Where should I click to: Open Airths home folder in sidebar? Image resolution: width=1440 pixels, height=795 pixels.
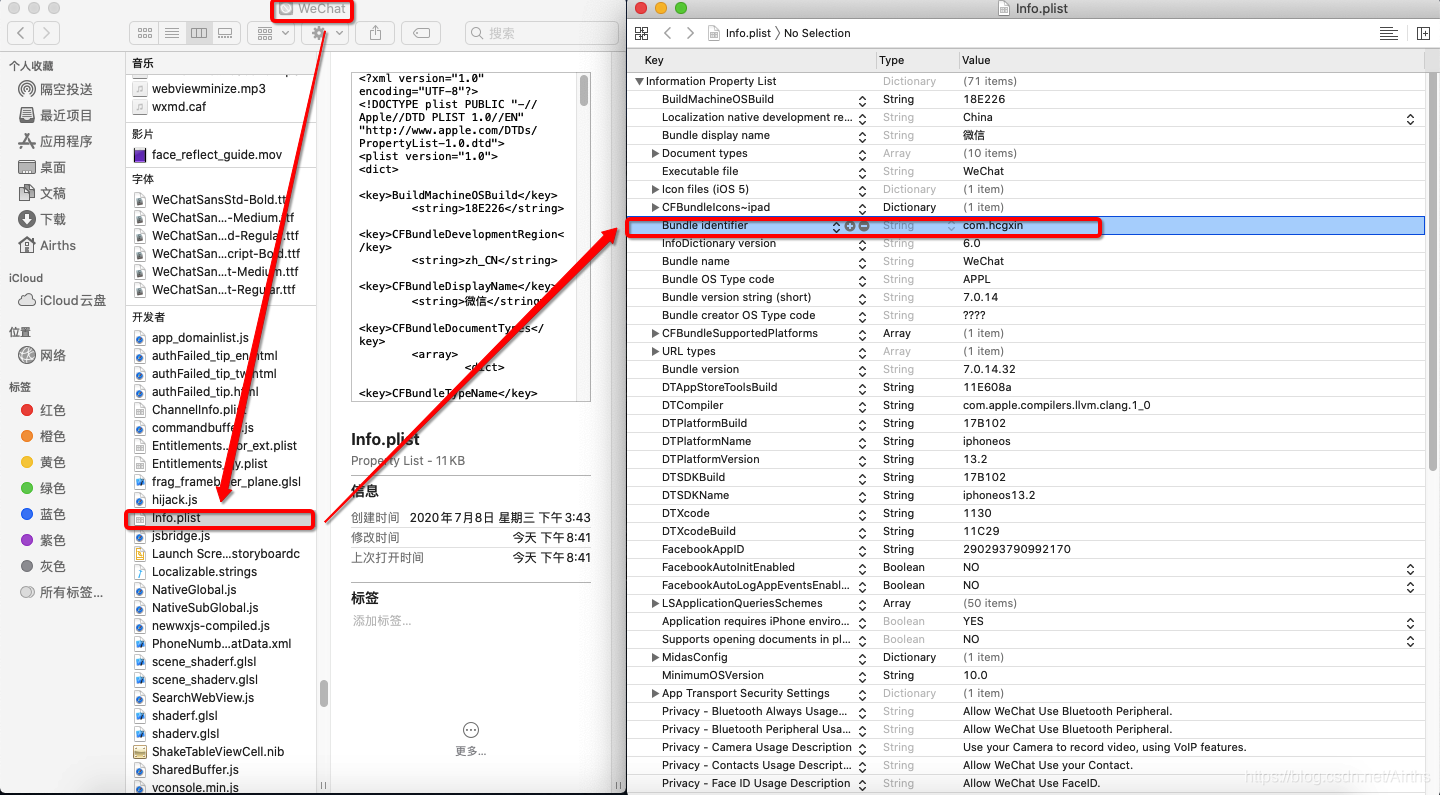[x=48, y=245]
